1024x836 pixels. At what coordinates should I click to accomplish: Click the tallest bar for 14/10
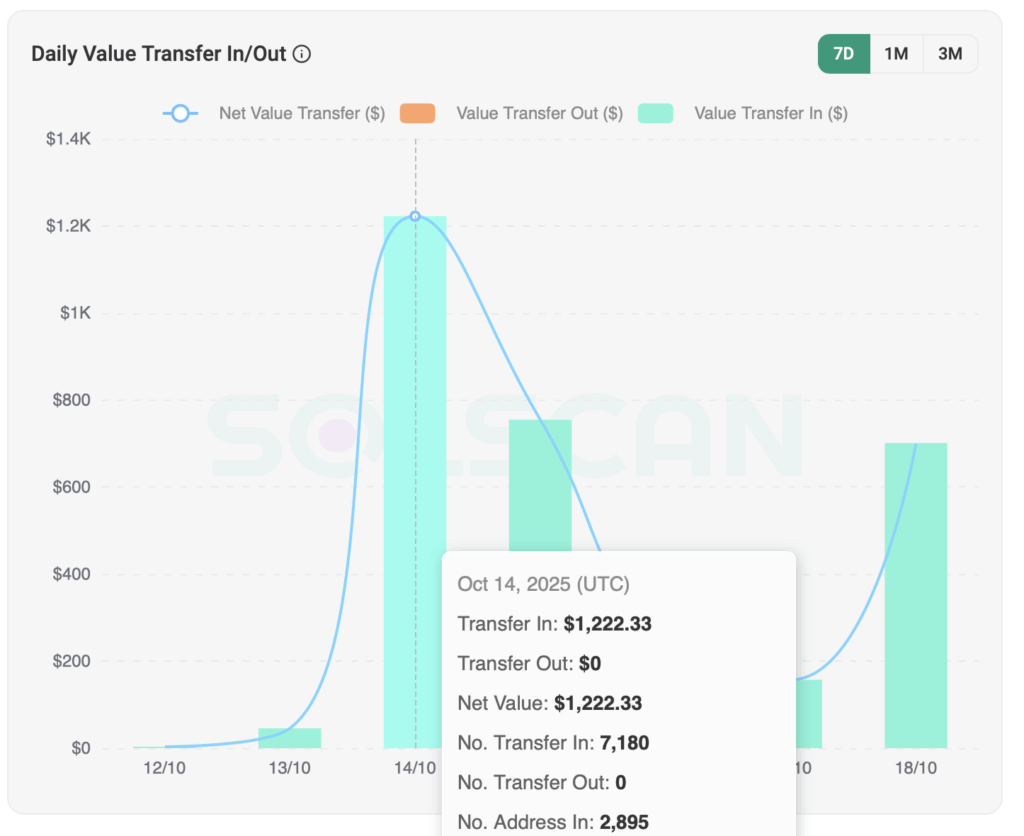(415, 400)
